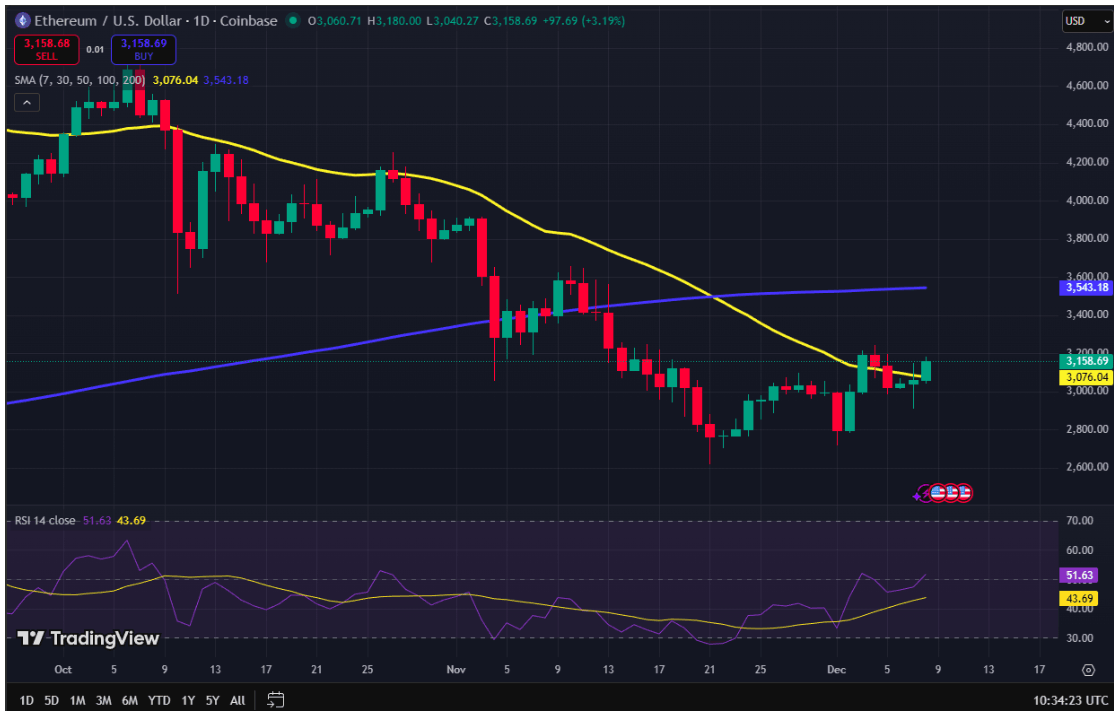Switch to the 1M time range
The image size is (1117, 716).
(x=78, y=700)
